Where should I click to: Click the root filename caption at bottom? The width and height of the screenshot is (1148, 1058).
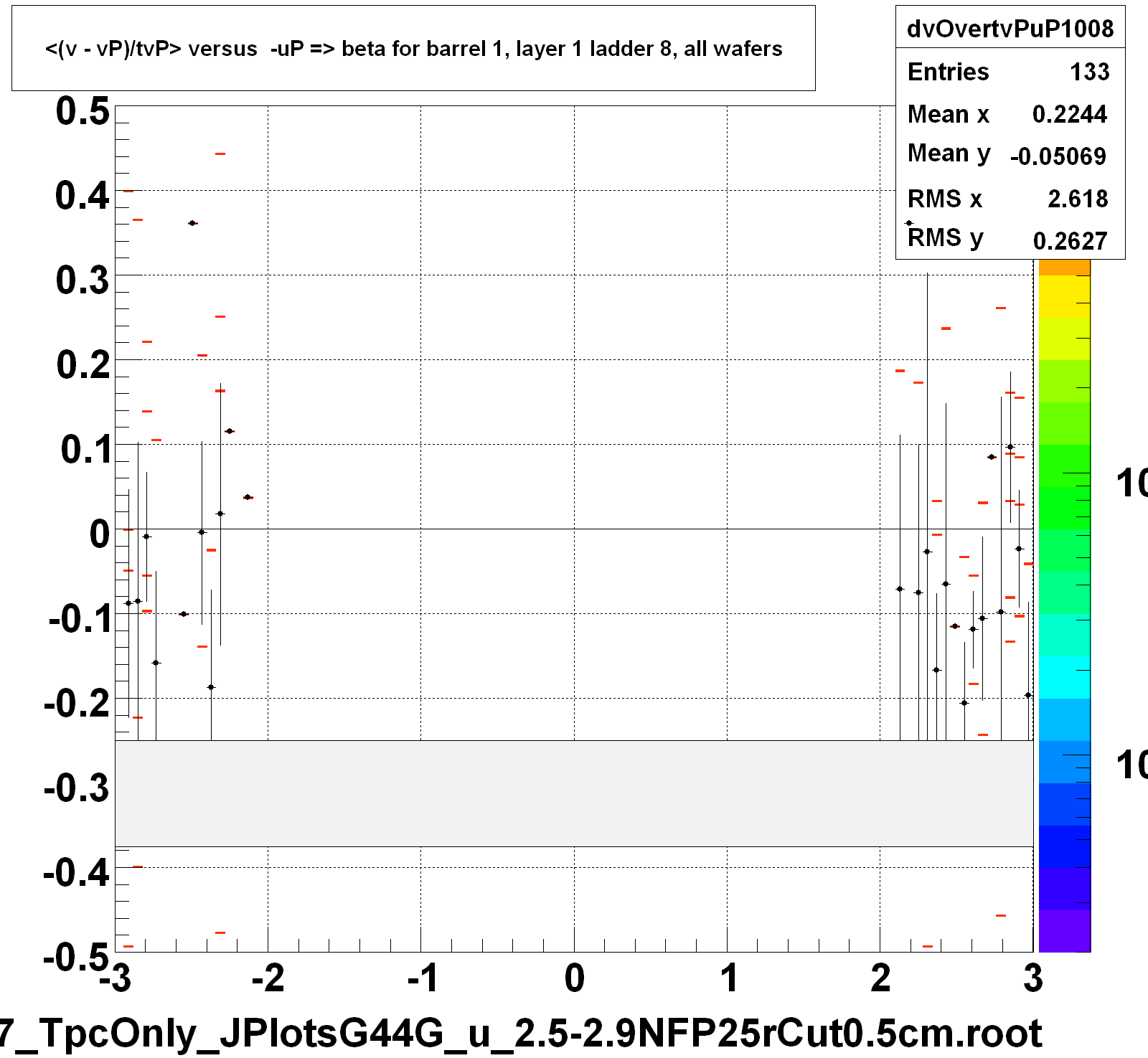click(x=521, y=1033)
